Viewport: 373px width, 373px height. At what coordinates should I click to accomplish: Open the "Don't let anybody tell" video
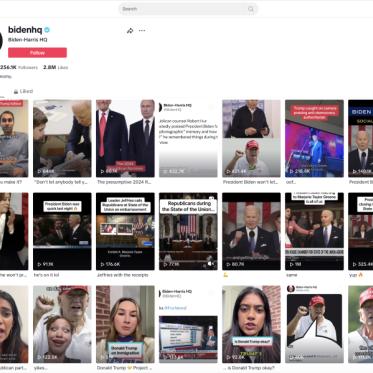pyautogui.click(x=62, y=138)
